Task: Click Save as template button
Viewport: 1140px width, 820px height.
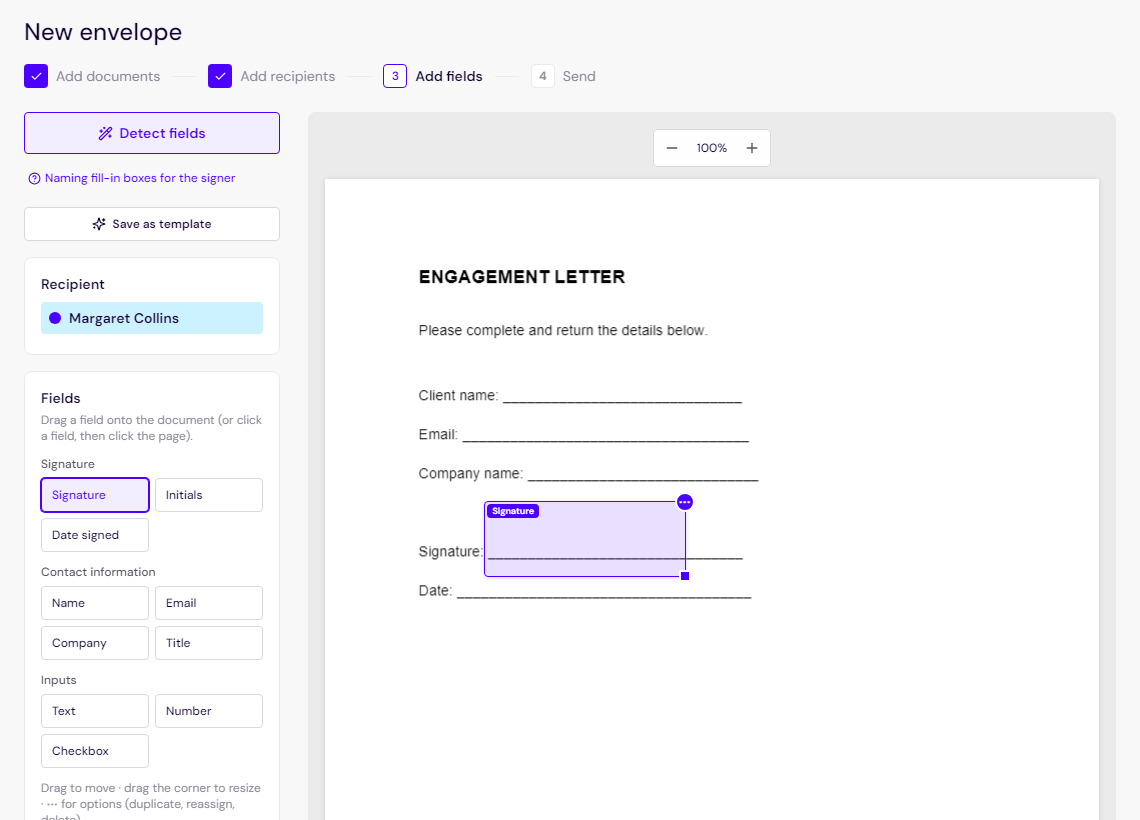Action: 152,224
